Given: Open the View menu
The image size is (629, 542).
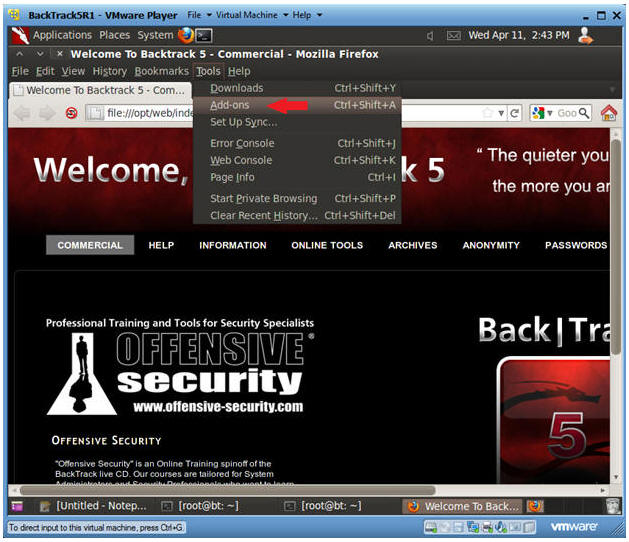Looking at the screenshot, I should coord(73,71).
